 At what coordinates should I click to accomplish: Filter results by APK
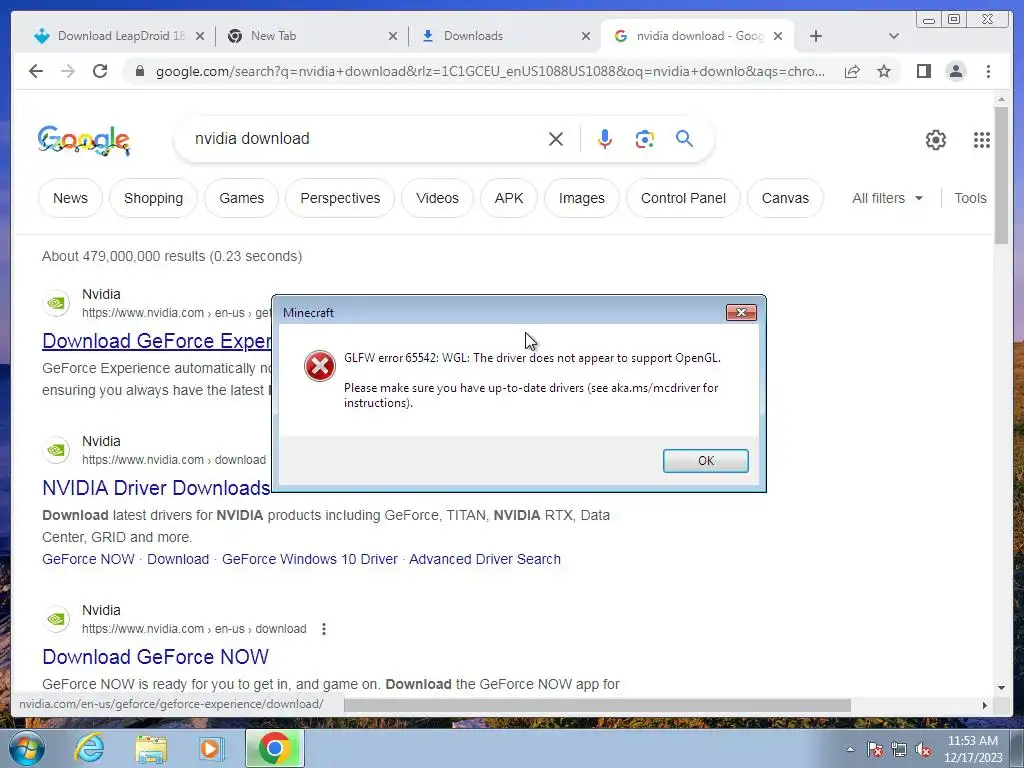click(509, 198)
